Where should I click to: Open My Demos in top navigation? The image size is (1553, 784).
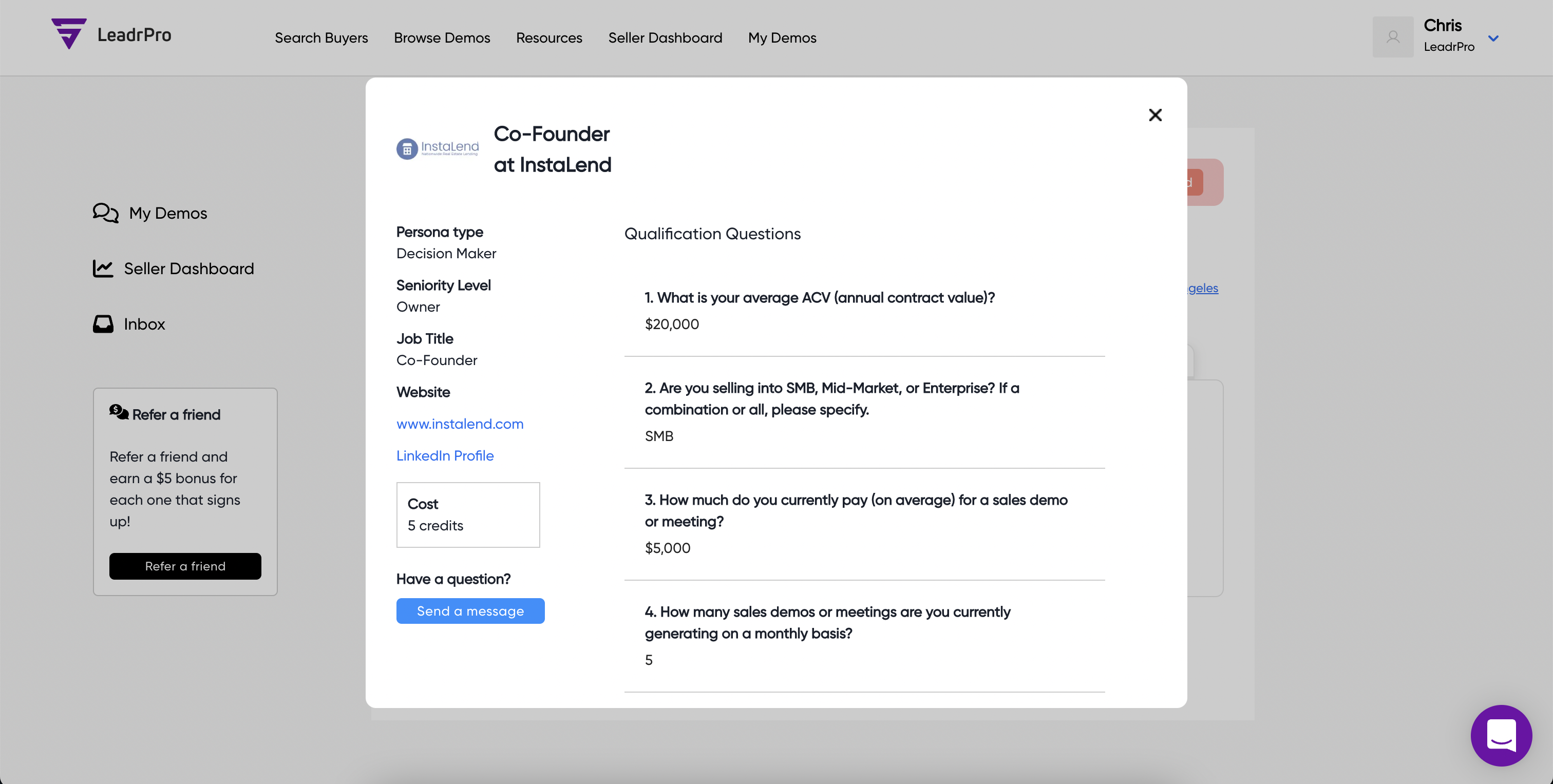782,38
